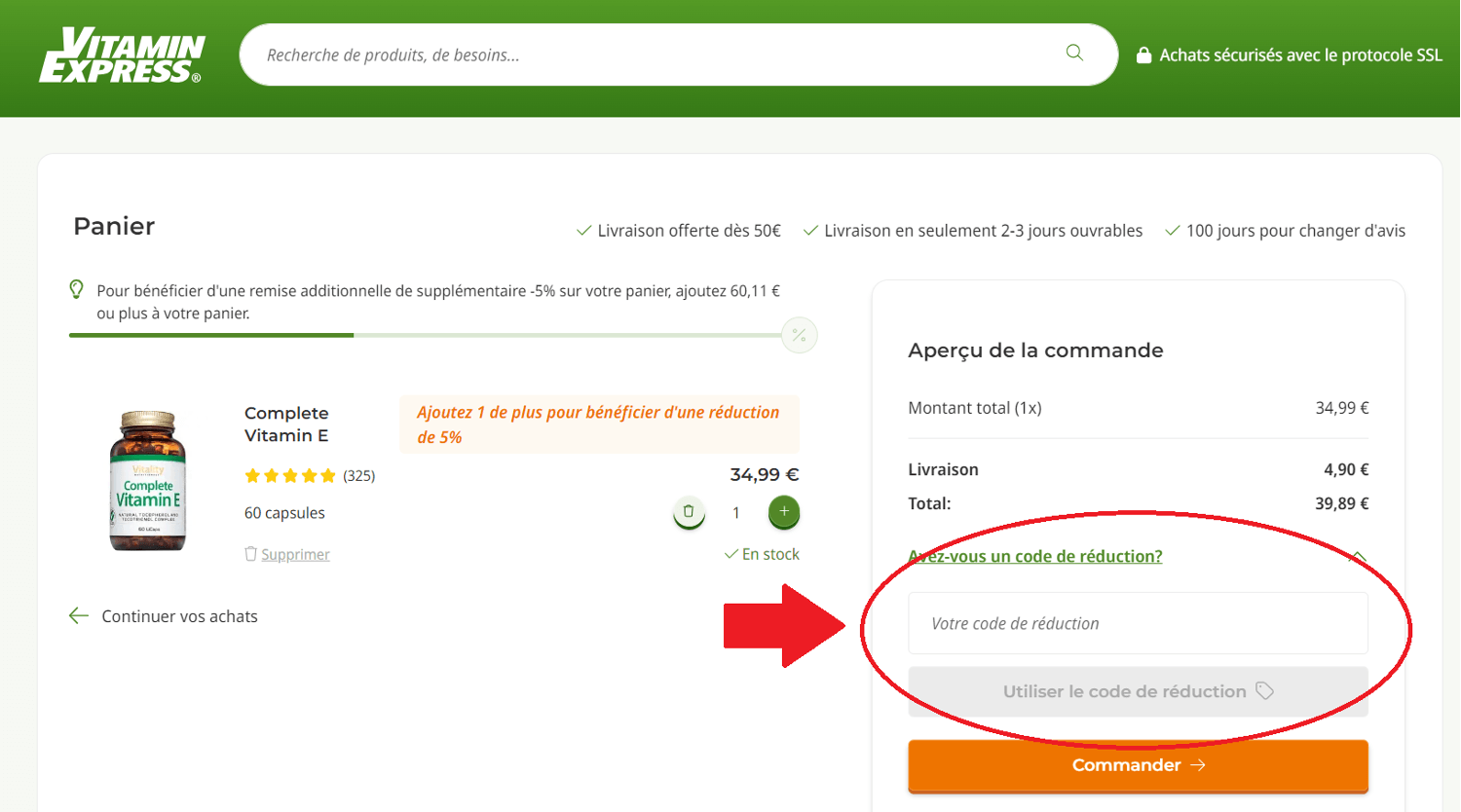Click the back arrow before Continuer
Image resolution: width=1461 pixels, height=812 pixels.
[79, 615]
